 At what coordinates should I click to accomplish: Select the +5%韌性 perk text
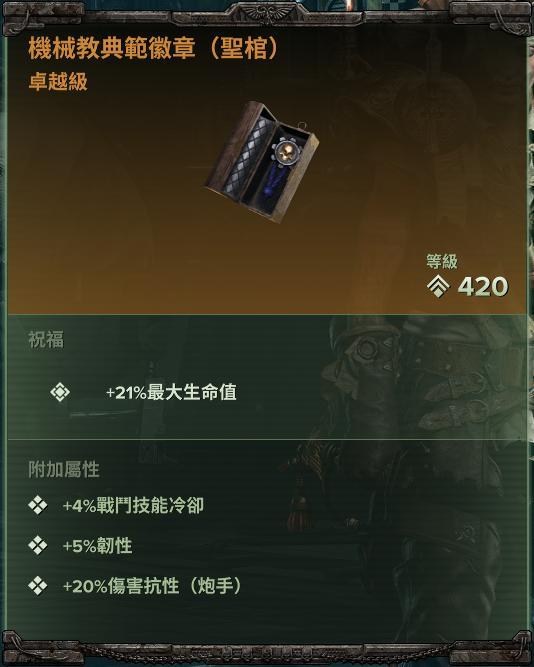click(x=97, y=545)
